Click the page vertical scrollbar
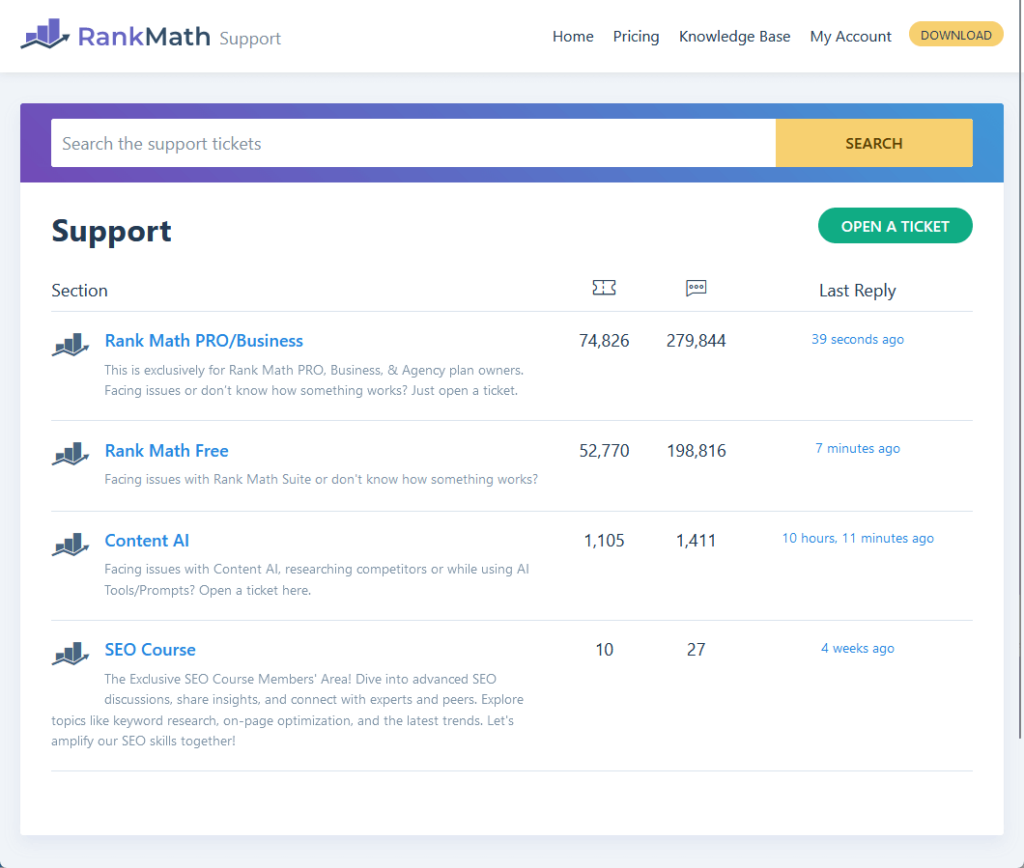This screenshot has width=1024, height=868. click(1021, 370)
